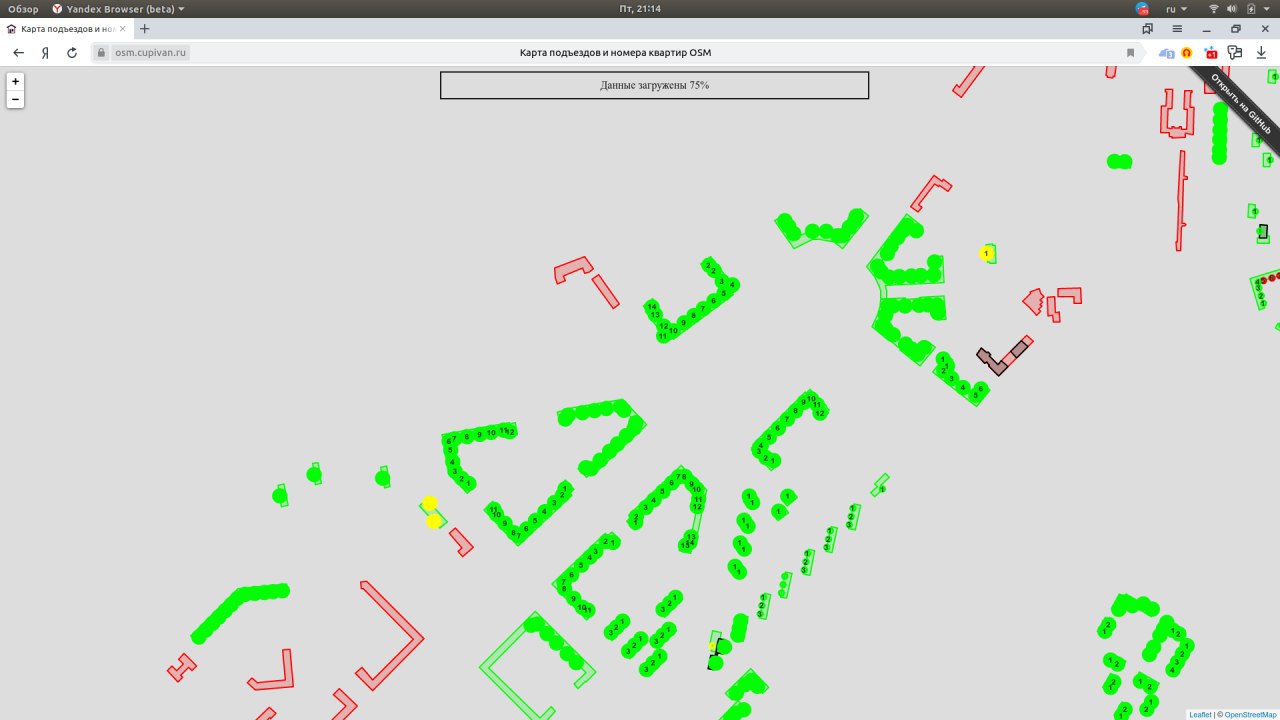Zoom out the map with minus button

(15, 99)
